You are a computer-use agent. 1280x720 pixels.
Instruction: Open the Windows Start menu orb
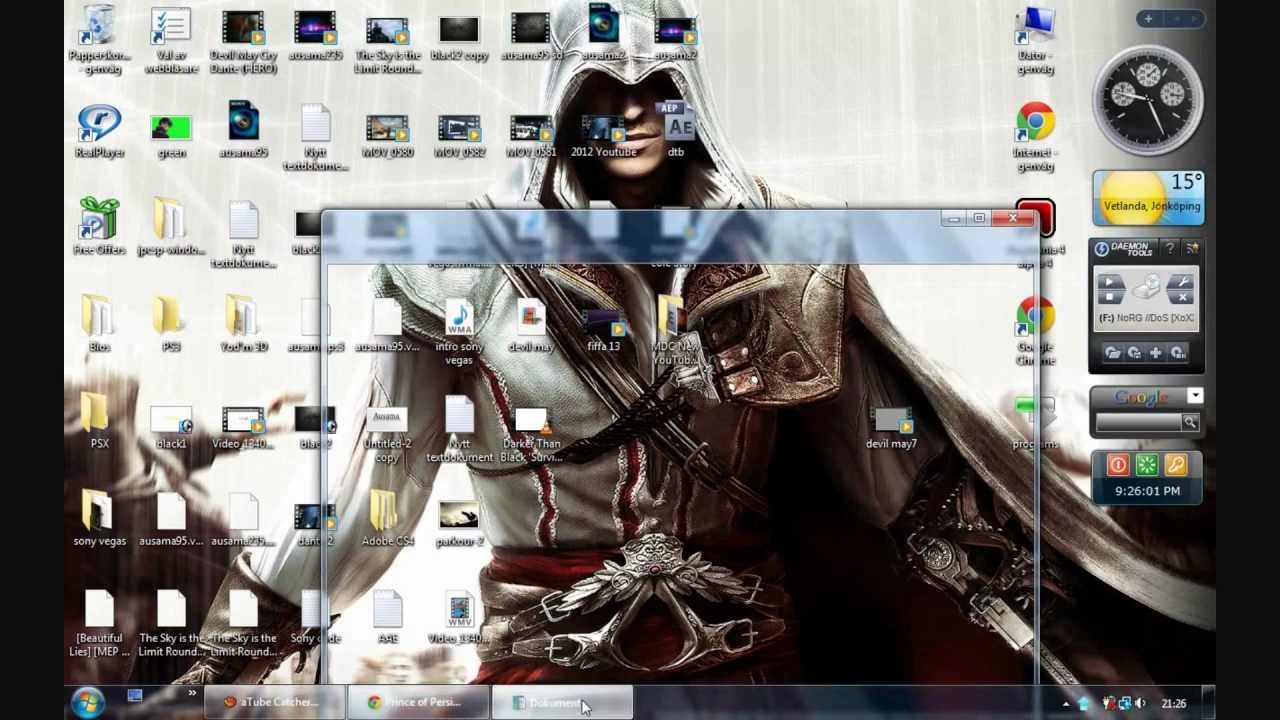coord(87,703)
